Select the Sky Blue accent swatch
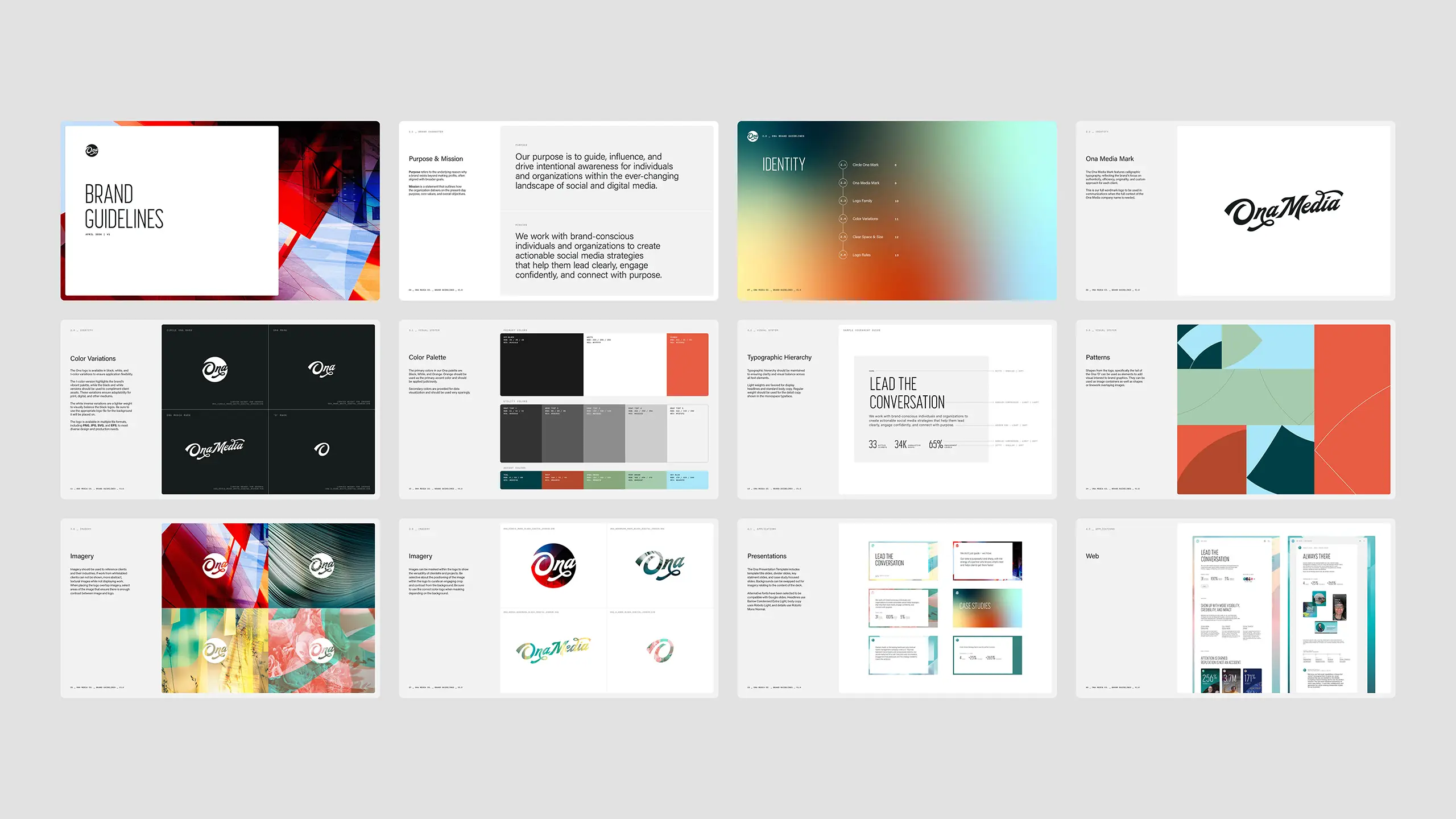 (x=688, y=480)
